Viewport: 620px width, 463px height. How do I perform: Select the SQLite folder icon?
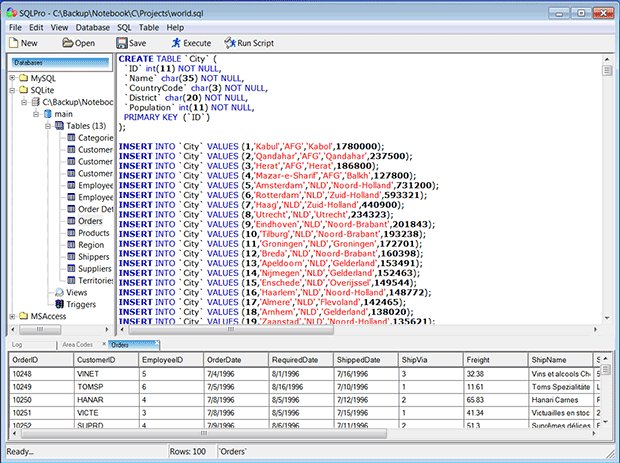point(24,90)
